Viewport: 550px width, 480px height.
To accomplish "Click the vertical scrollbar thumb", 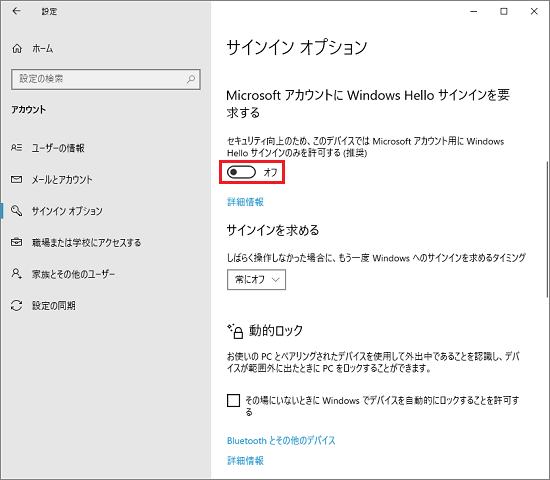I will (547, 230).
